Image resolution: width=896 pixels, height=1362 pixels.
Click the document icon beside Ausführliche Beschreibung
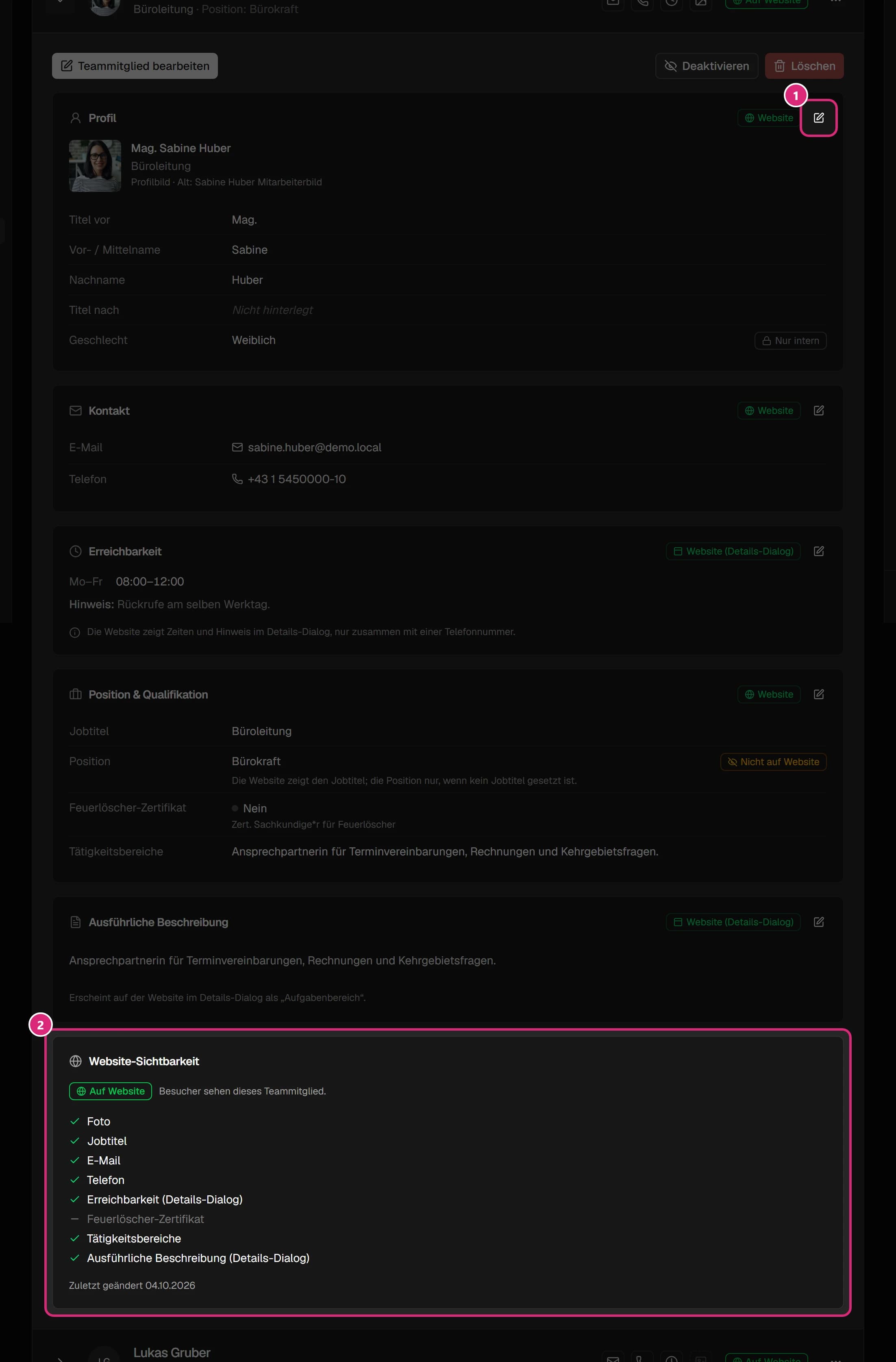click(76, 922)
